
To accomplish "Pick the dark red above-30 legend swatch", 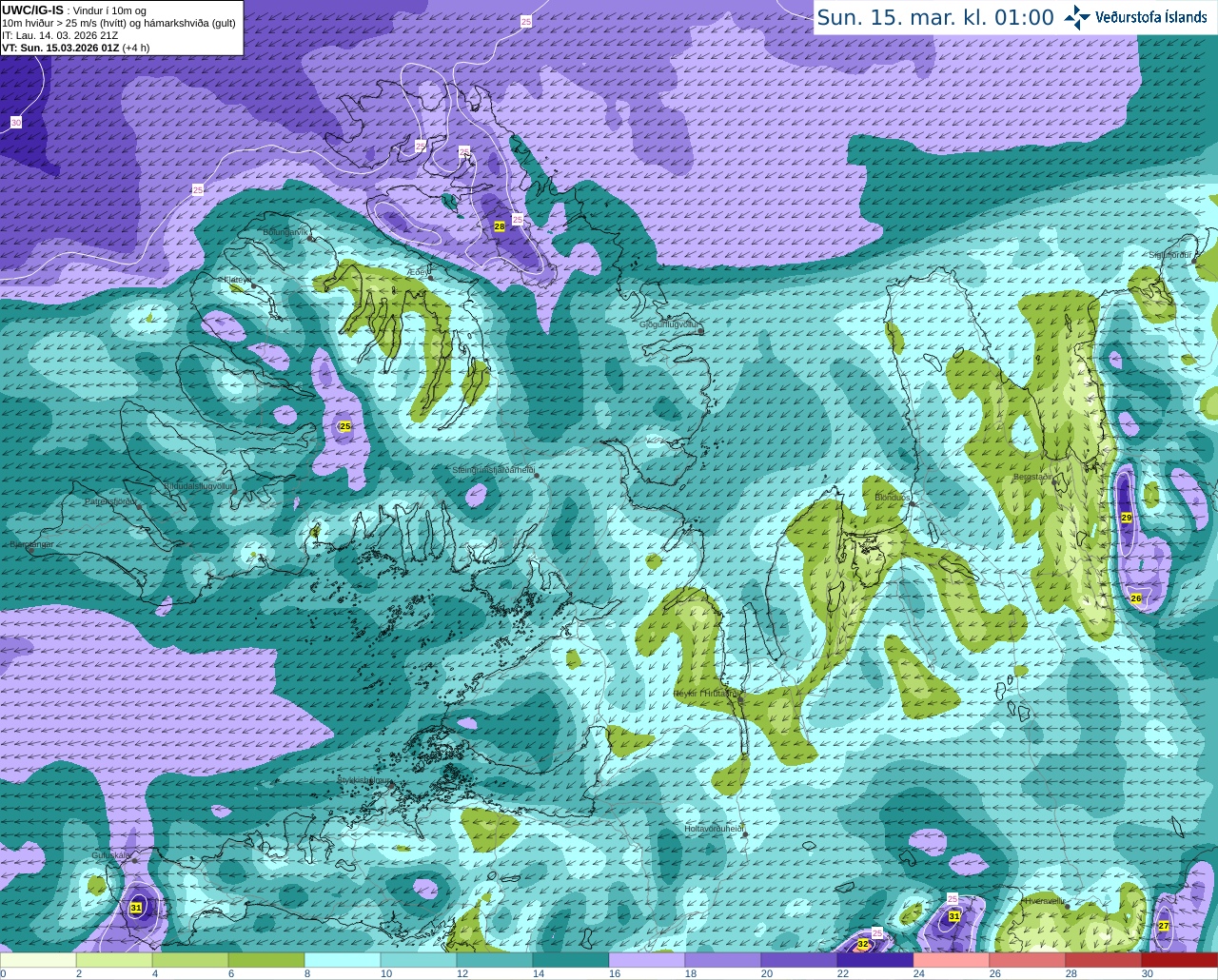I will 1180,960.
